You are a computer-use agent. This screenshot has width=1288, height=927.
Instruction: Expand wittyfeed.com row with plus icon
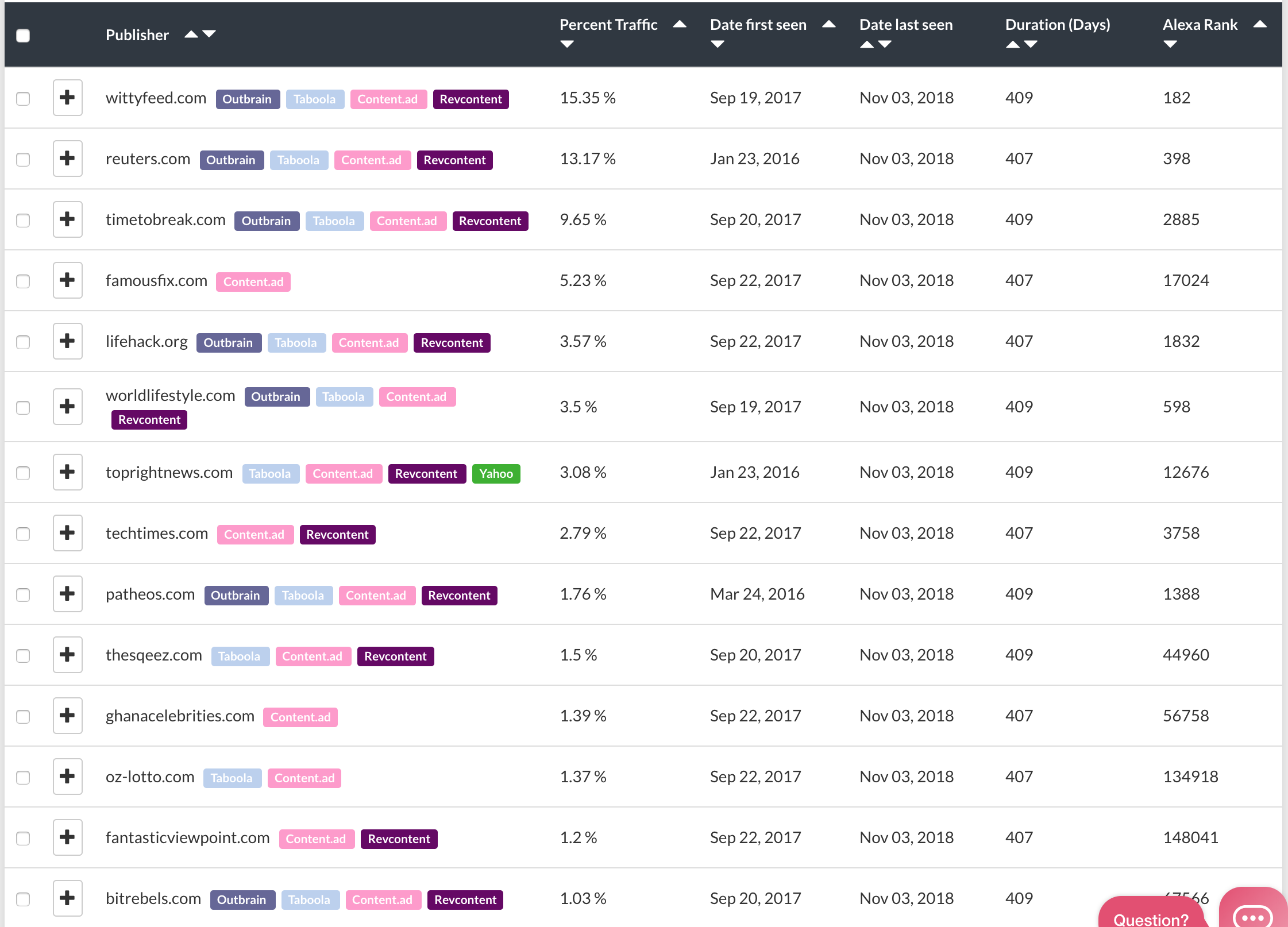(68, 98)
